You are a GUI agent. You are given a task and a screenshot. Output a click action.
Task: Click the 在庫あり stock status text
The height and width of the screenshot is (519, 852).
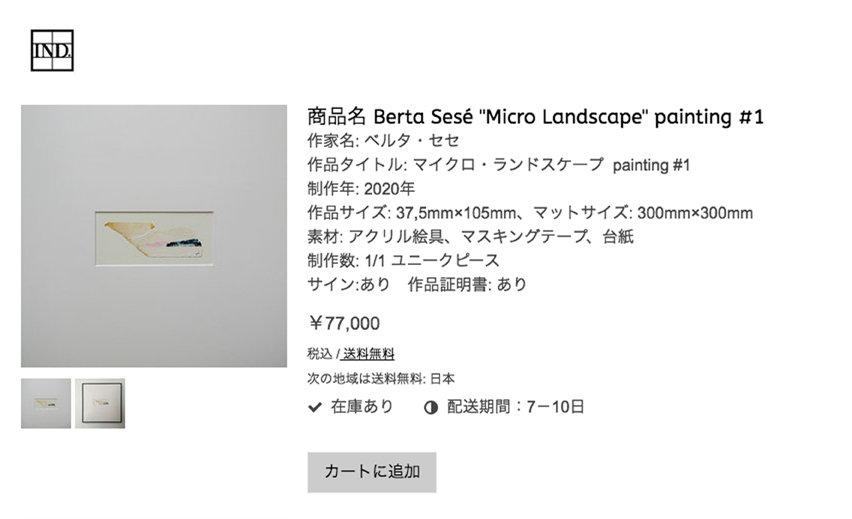click(x=362, y=407)
